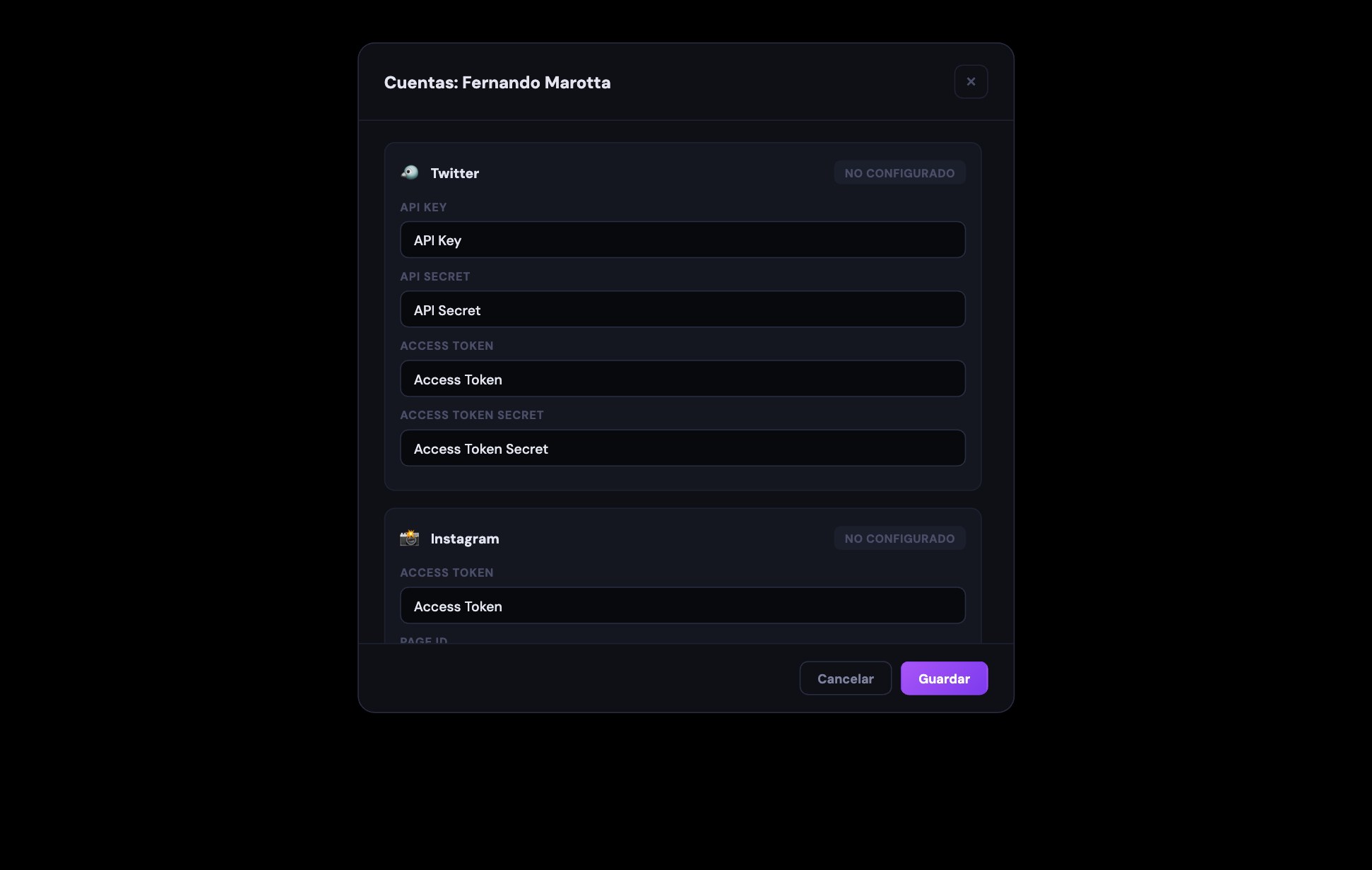This screenshot has height=870, width=1372.
Task: Select the Access Token Secret input field
Action: 682,448
